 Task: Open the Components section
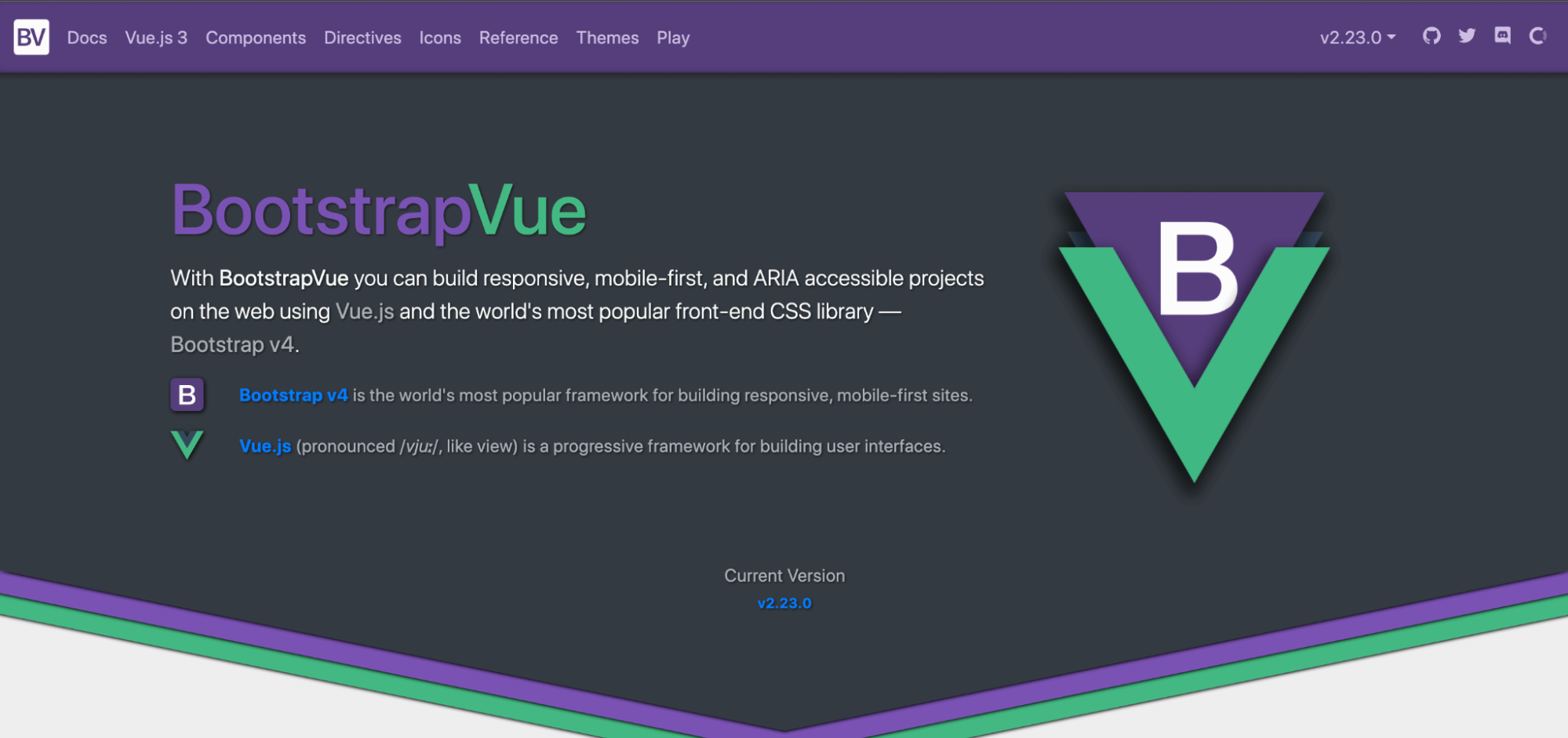(x=256, y=38)
